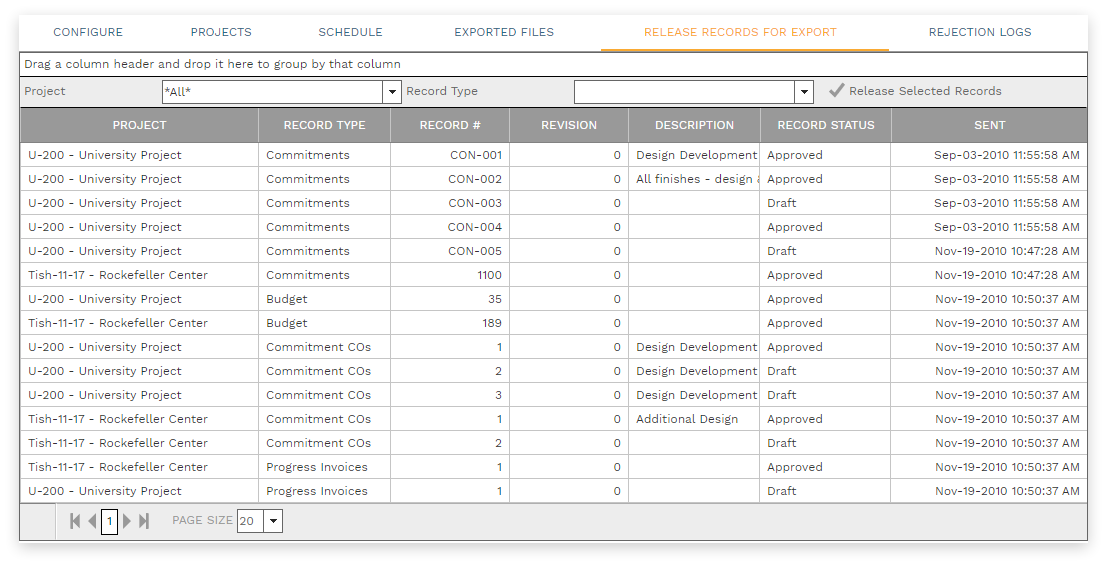This screenshot has height=566, width=1107.
Task: Switch to the Schedule tab
Action: 350,32
